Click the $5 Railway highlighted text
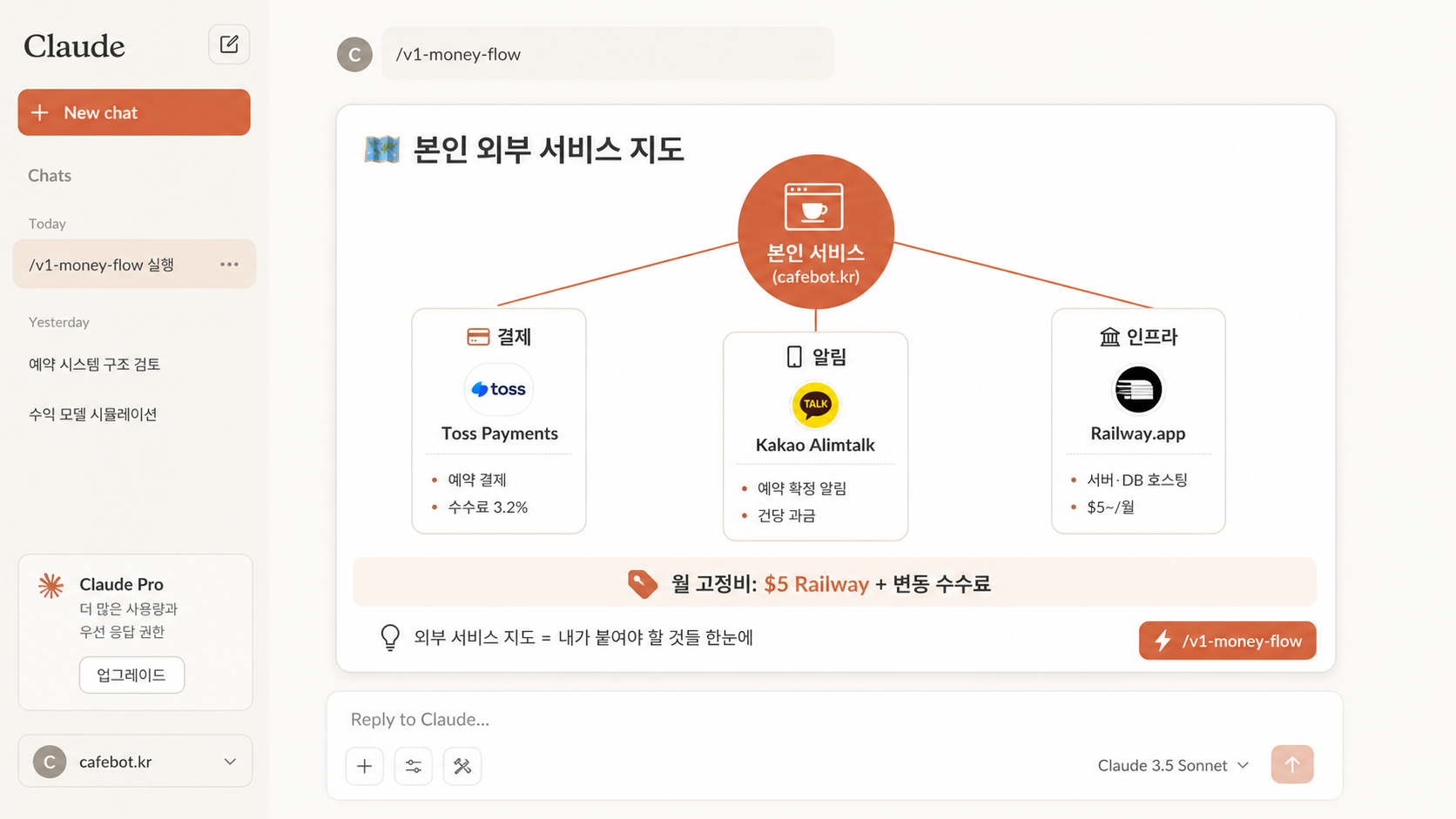Image resolution: width=1456 pixels, height=819 pixels. point(816,584)
